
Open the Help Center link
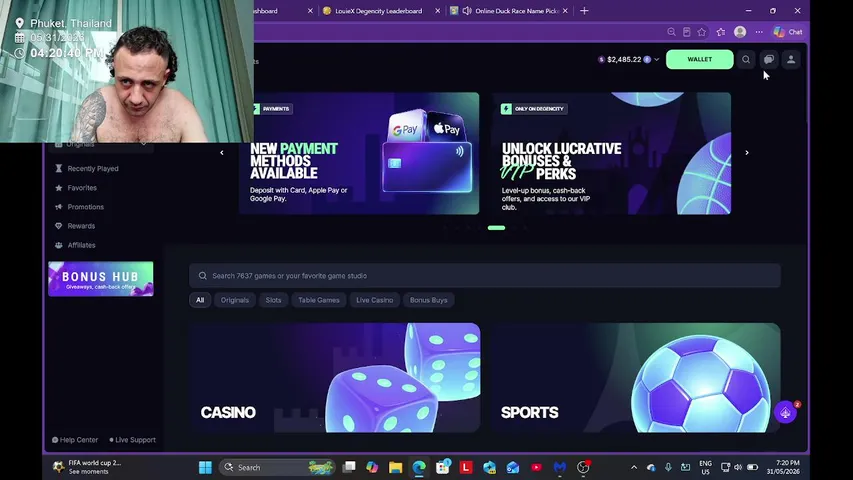tap(75, 440)
